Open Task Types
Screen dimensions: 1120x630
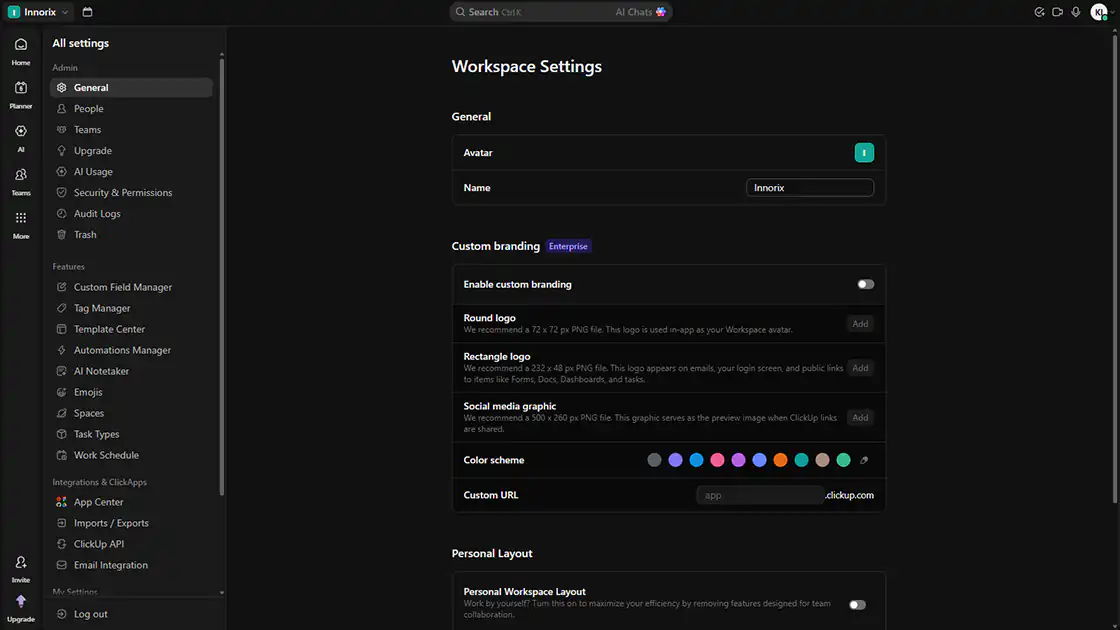(x=131, y=434)
